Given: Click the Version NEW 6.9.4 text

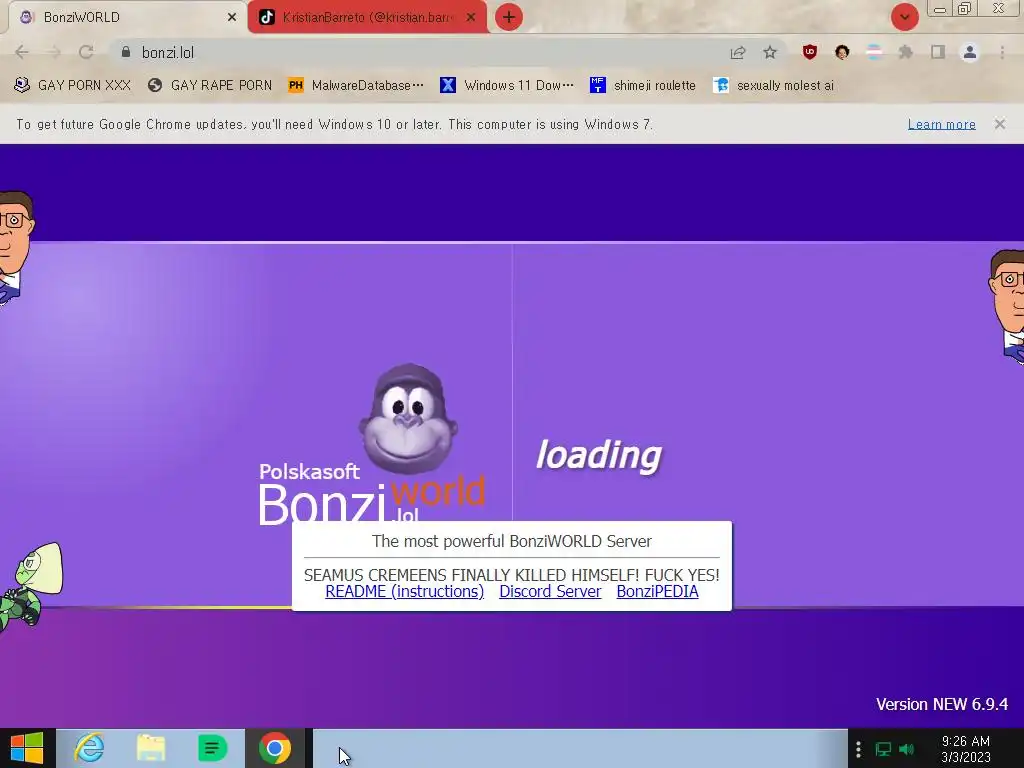Looking at the screenshot, I should tap(942, 704).
